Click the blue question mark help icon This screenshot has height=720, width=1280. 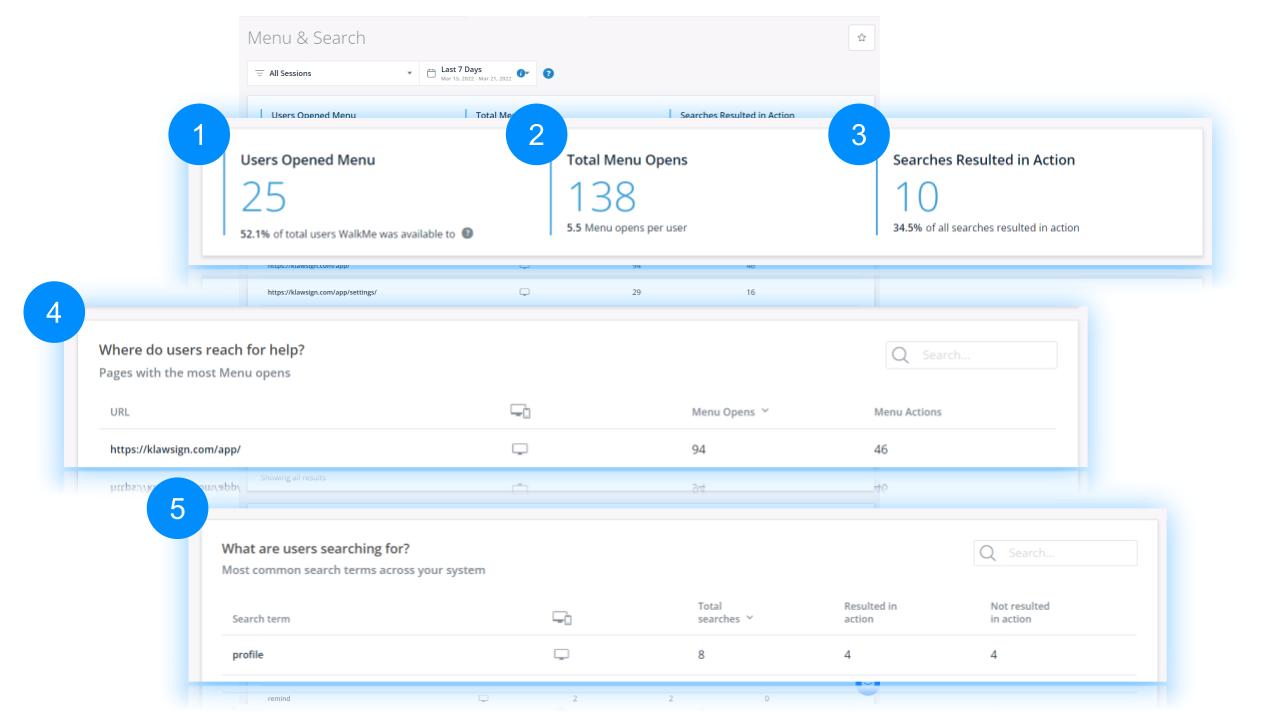click(548, 73)
